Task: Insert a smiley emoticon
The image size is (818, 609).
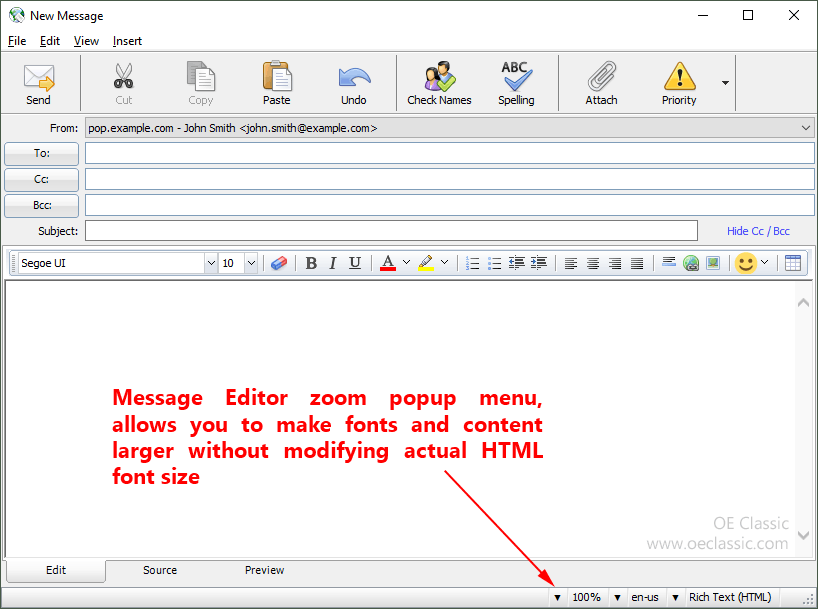Action: coord(745,263)
